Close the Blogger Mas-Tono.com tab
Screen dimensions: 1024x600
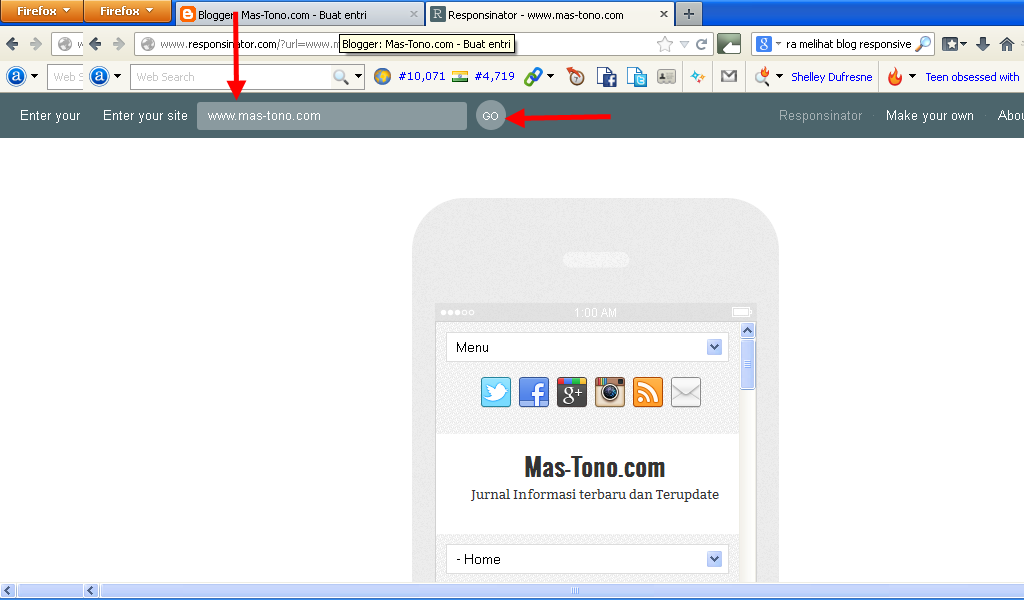point(413,14)
